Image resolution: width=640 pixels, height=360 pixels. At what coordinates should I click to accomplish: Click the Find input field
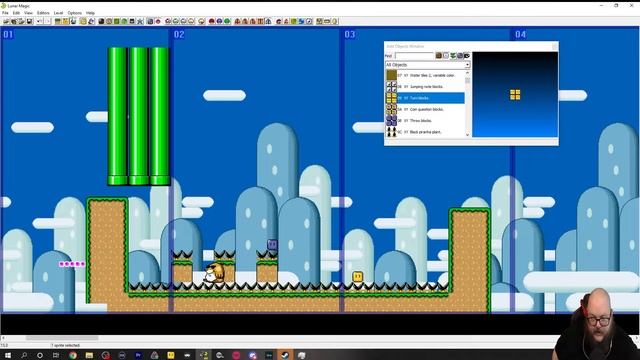click(414, 56)
